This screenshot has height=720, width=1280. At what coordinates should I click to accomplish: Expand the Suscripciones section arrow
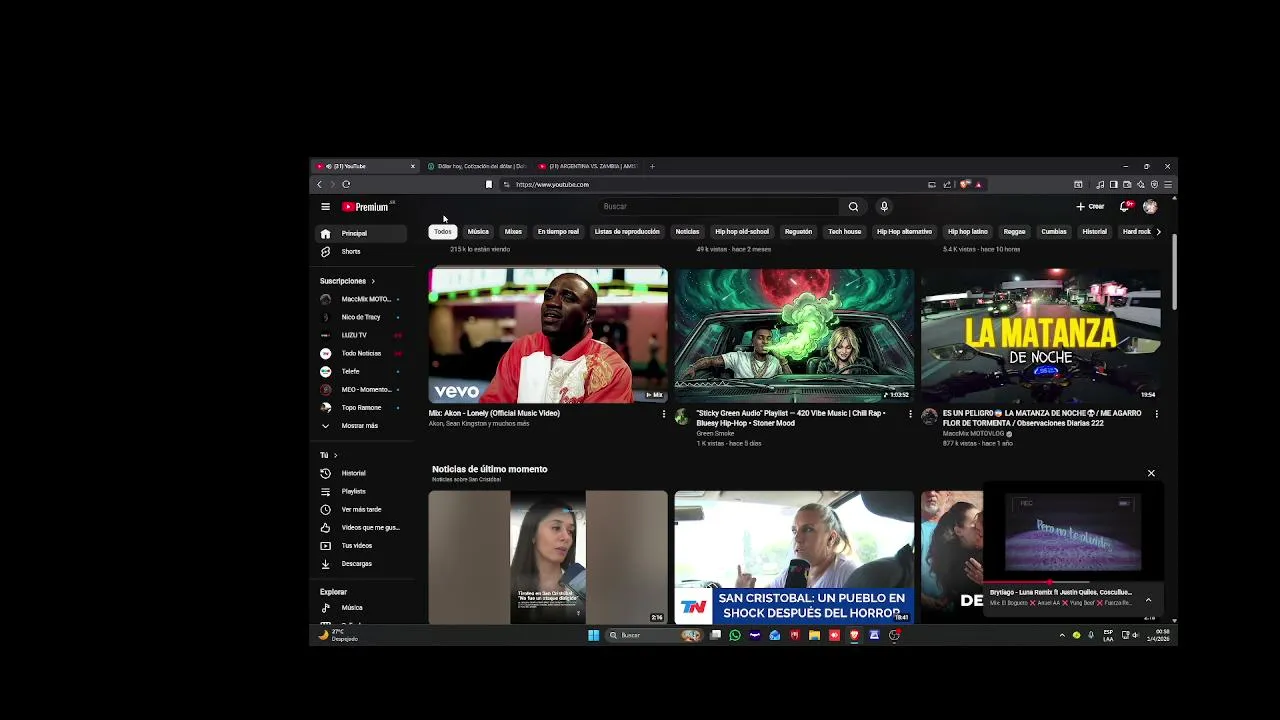pyautogui.click(x=373, y=281)
